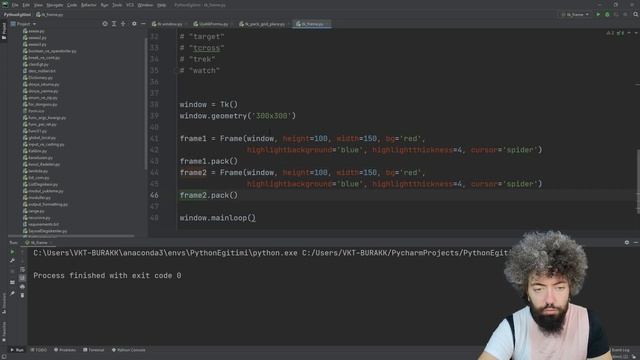The image size is (640, 360).
Task: Select Dictionary.py in project tree
Action: (38, 78)
